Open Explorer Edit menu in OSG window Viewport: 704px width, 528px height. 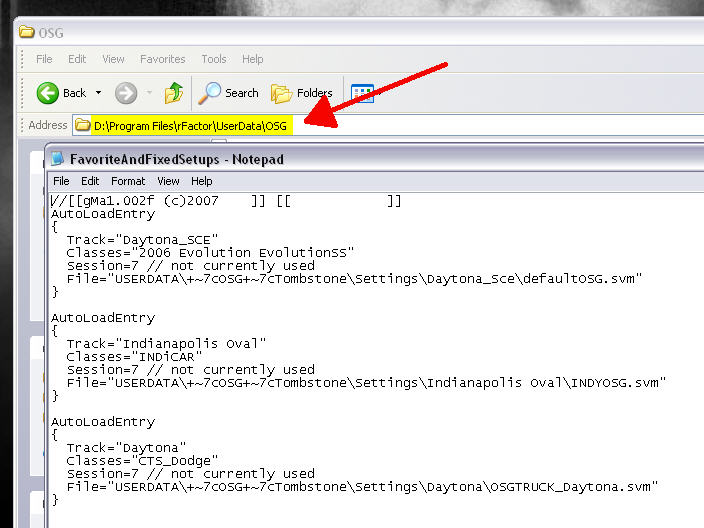pos(77,59)
